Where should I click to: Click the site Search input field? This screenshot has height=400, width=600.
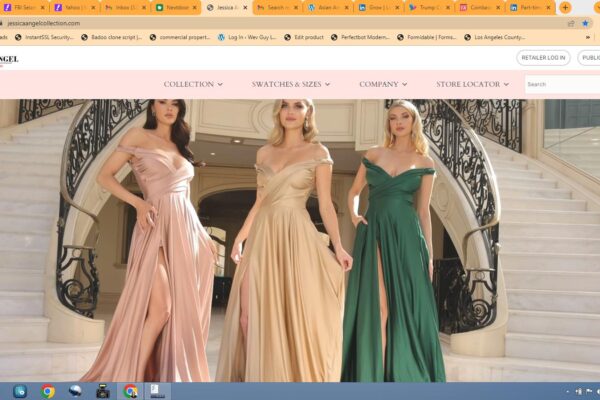pyautogui.click(x=561, y=84)
